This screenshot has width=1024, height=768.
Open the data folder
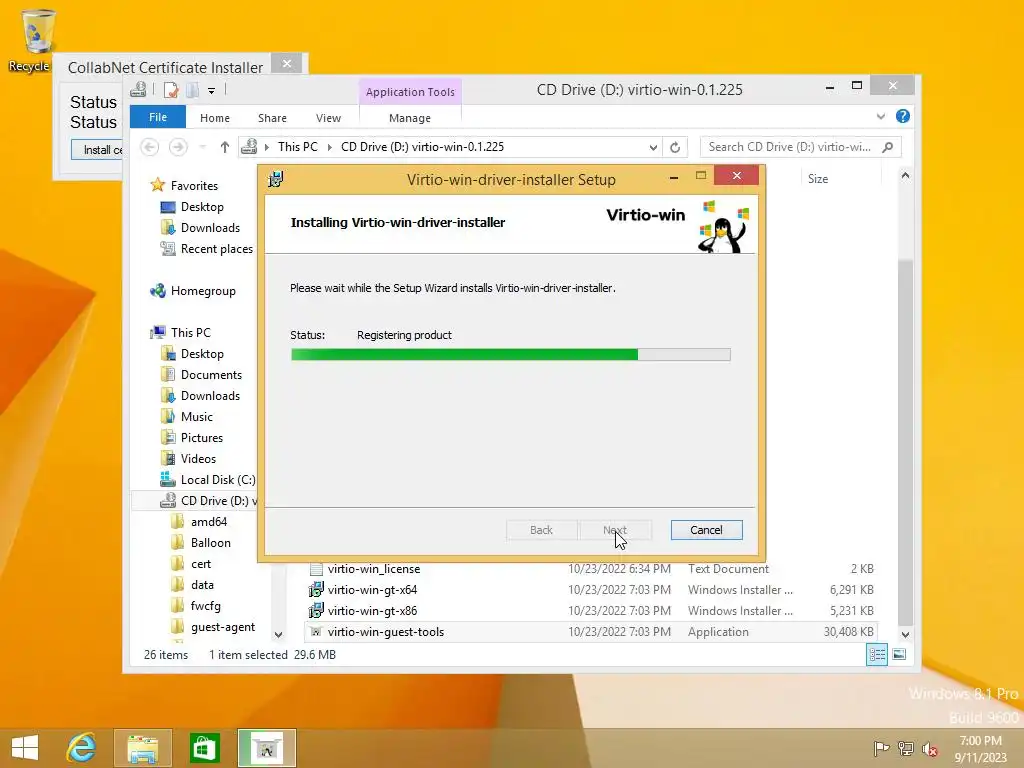202,584
